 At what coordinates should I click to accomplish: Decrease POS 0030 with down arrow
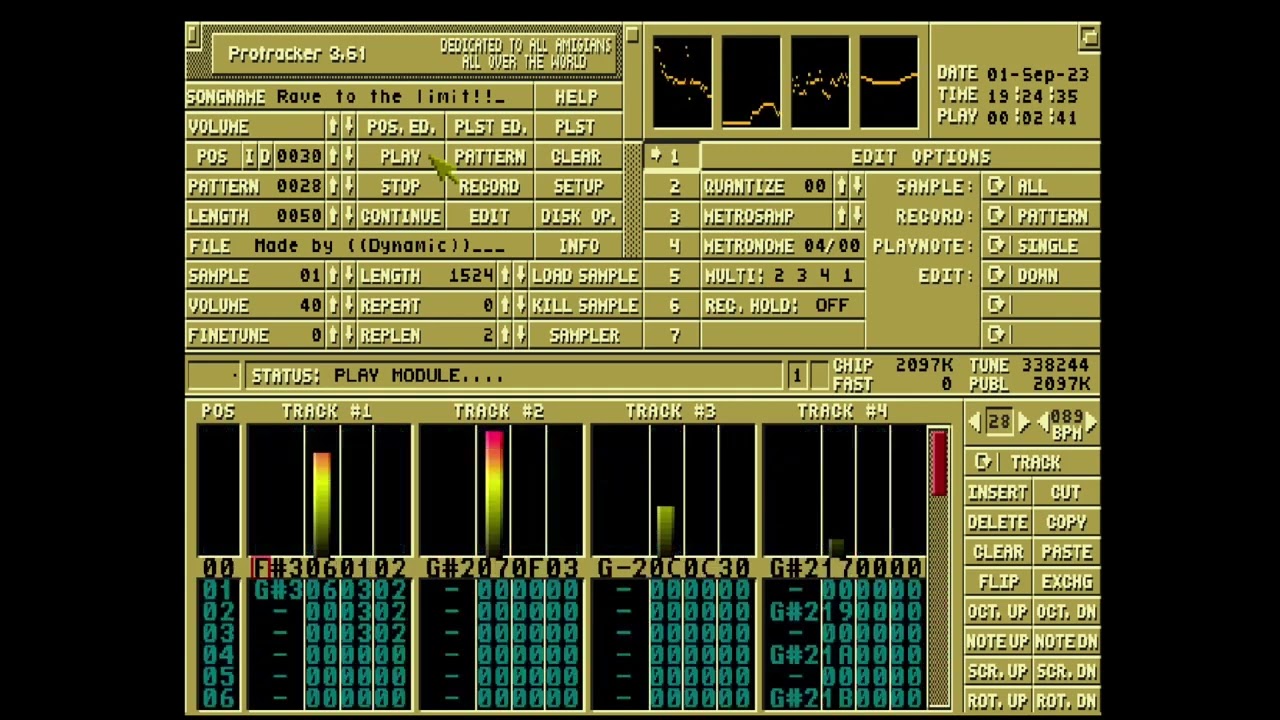tap(348, 157)
